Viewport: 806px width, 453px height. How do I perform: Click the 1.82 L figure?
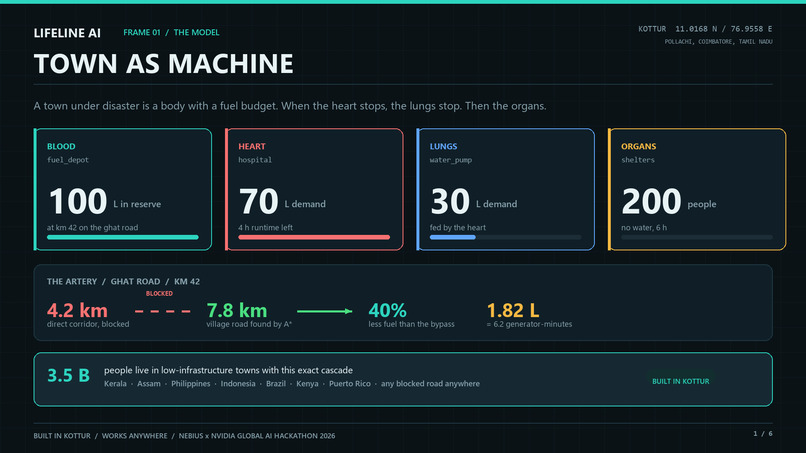click(x=513, y=310)
